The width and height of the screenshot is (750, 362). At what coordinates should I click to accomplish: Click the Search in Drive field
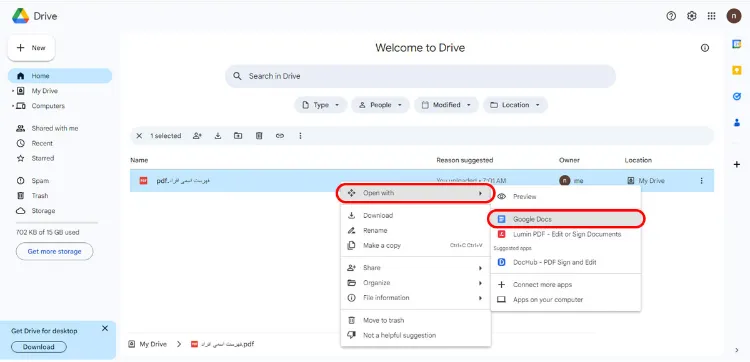pyautogui.click(x=420, y=76)
